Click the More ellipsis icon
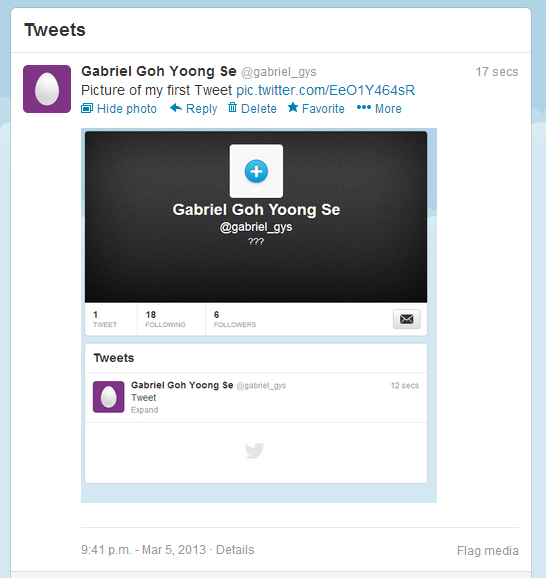 click(x=364, y=107)
